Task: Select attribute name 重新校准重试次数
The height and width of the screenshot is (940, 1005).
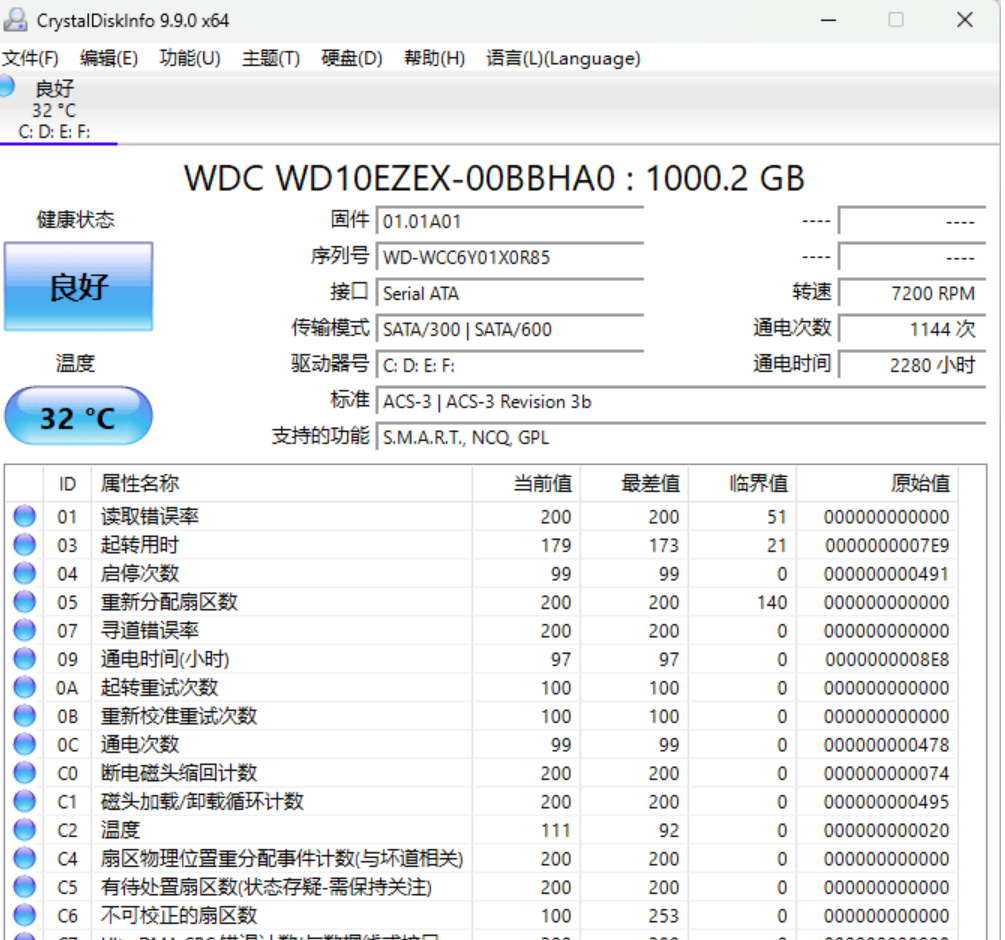Action: coord(179,716)
